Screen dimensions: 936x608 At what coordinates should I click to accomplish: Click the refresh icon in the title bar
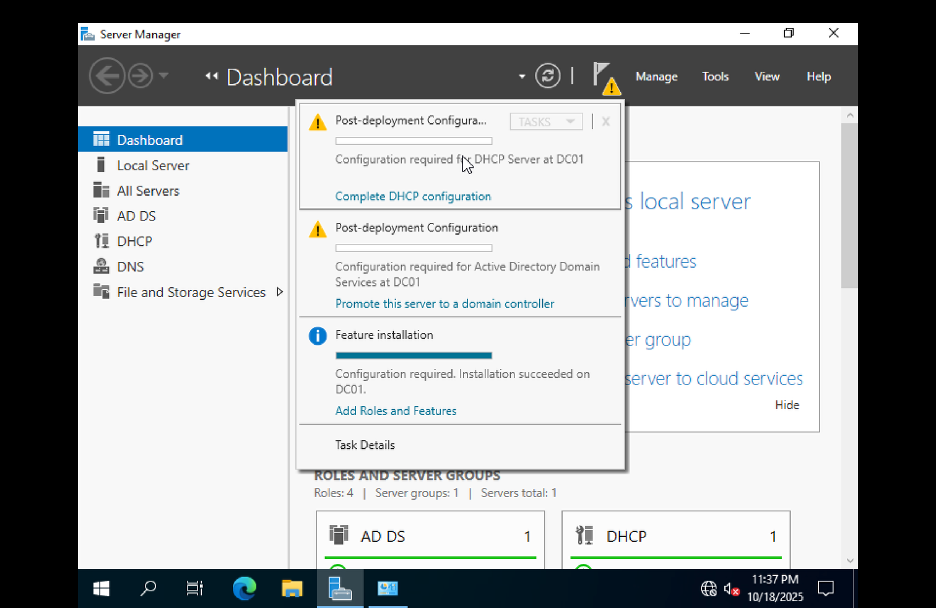[x=547, y=75]
